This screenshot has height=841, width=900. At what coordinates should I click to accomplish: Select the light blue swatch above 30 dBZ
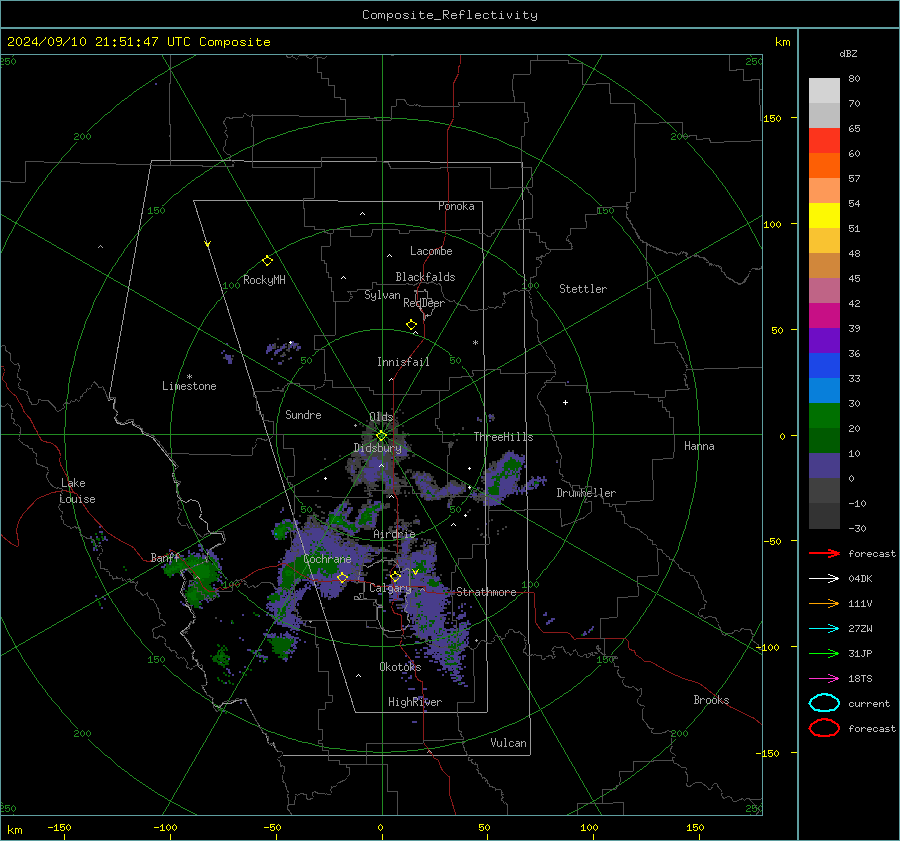pos(824,391)
